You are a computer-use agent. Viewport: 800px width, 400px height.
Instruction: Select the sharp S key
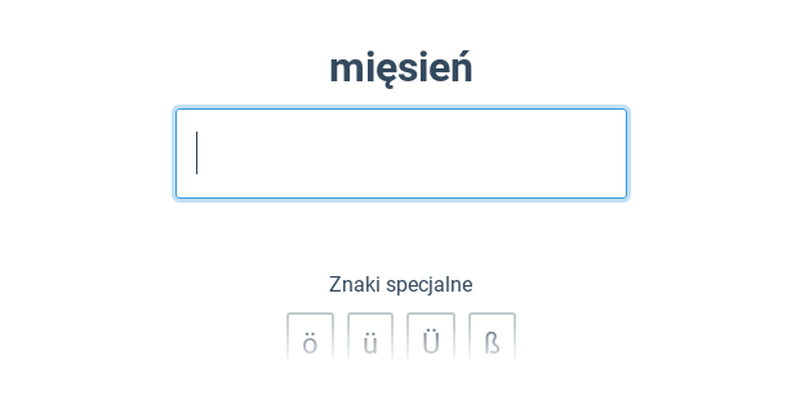492,340
